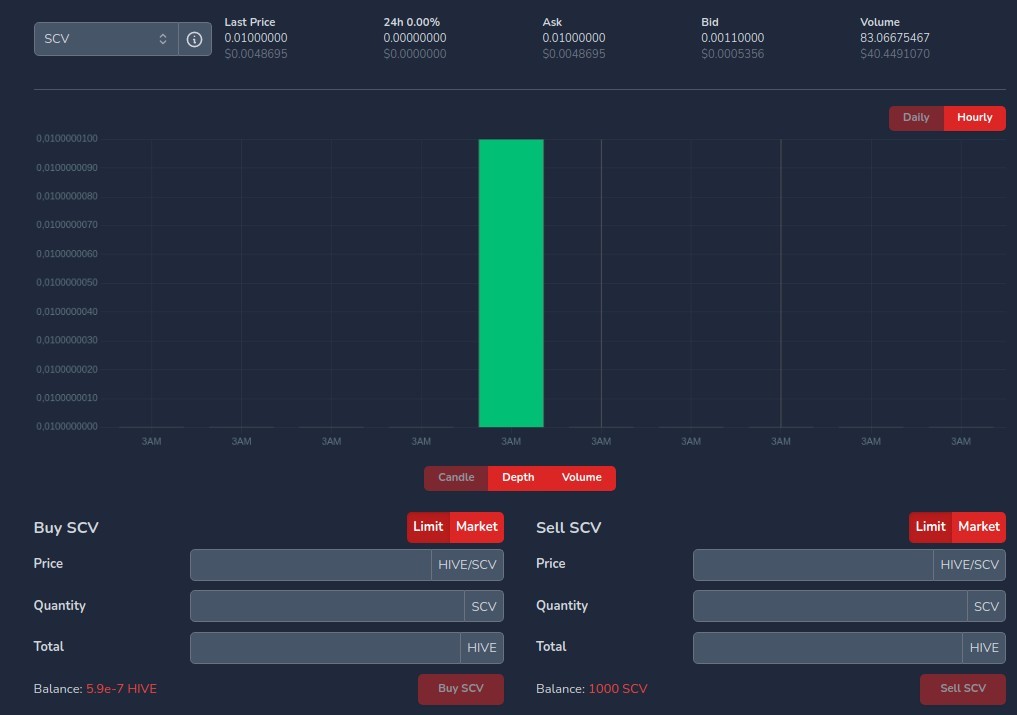The width and height of the screenshot is (1017, 715).
Task: Choose Limit order type for Sell SCV
Action: [x=930, y=527]
